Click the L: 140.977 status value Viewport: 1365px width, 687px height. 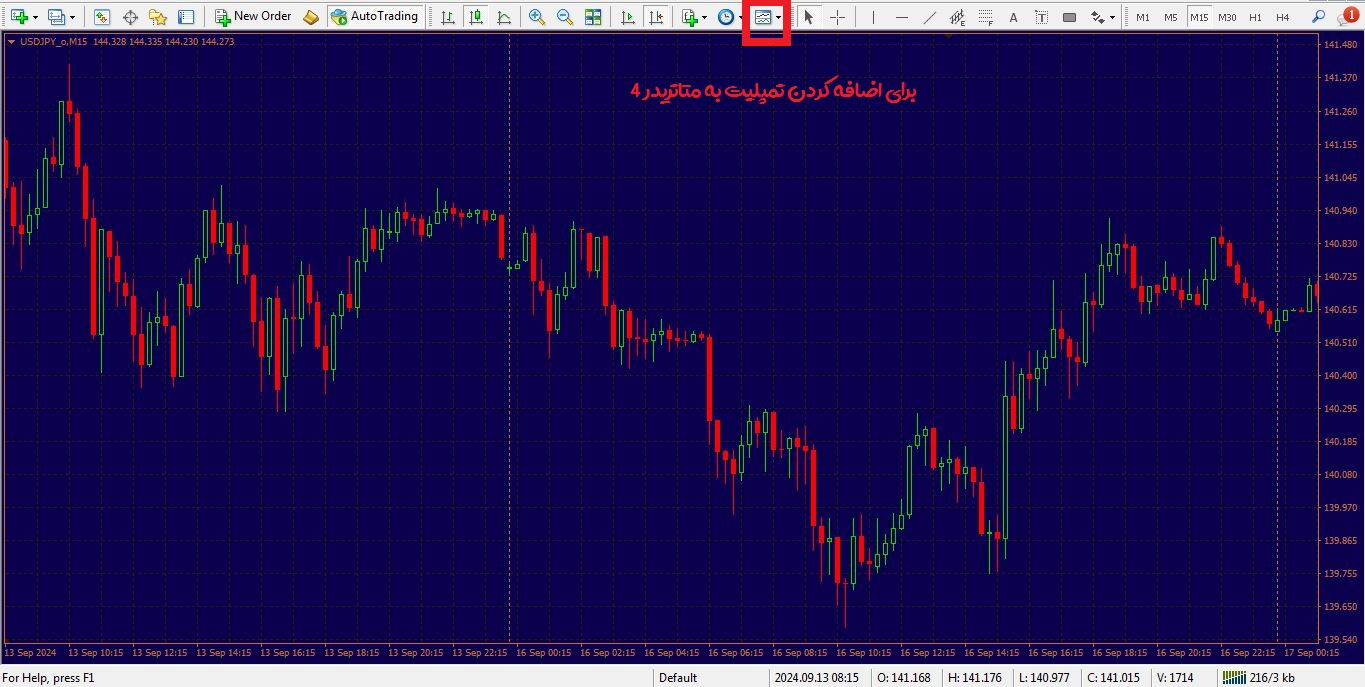click(x=1046, y=678)
